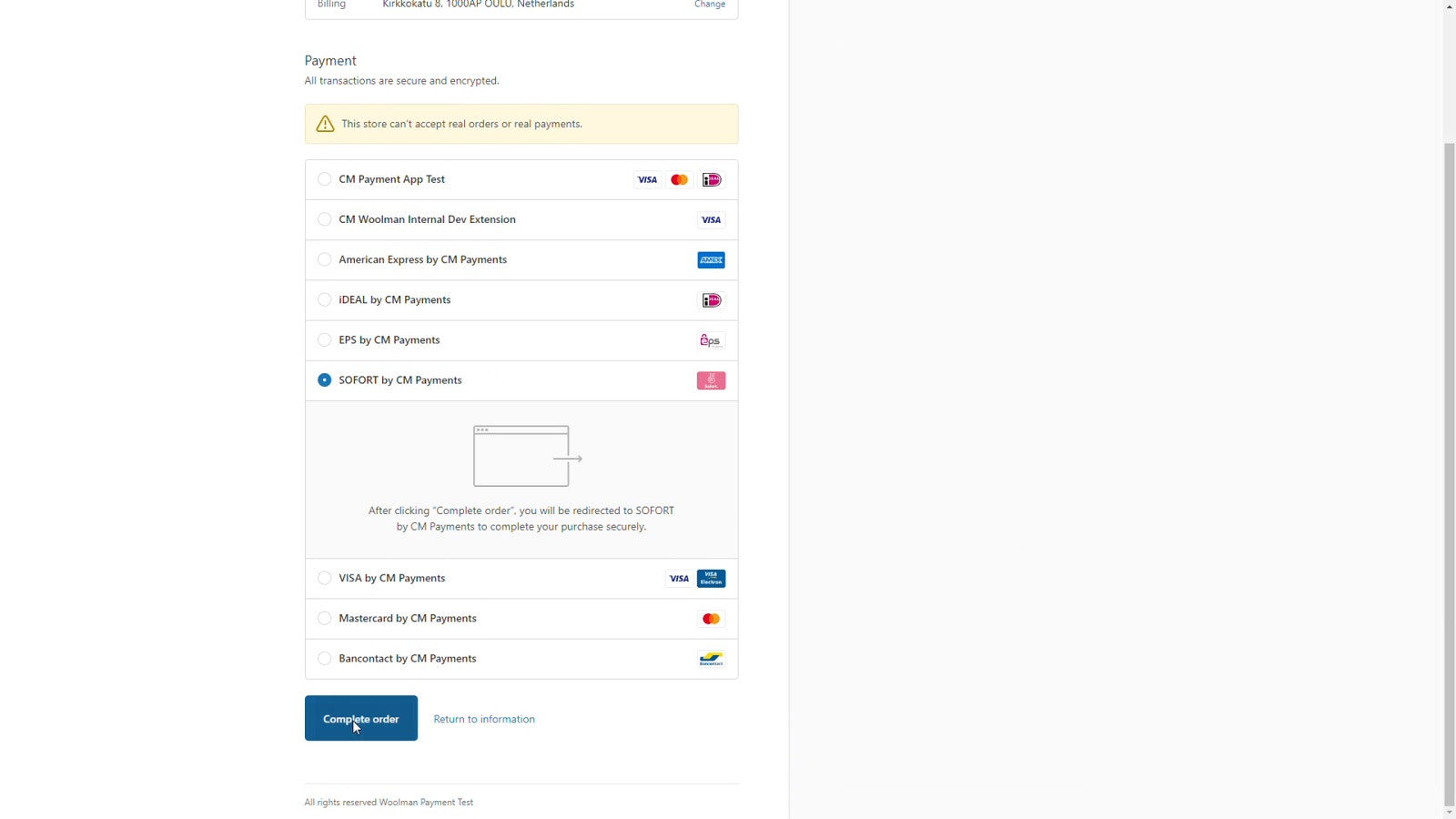Select Mastercard by CM Payments radio
The width and height of the screenshot is (1456, 819).
coord(324,618)
